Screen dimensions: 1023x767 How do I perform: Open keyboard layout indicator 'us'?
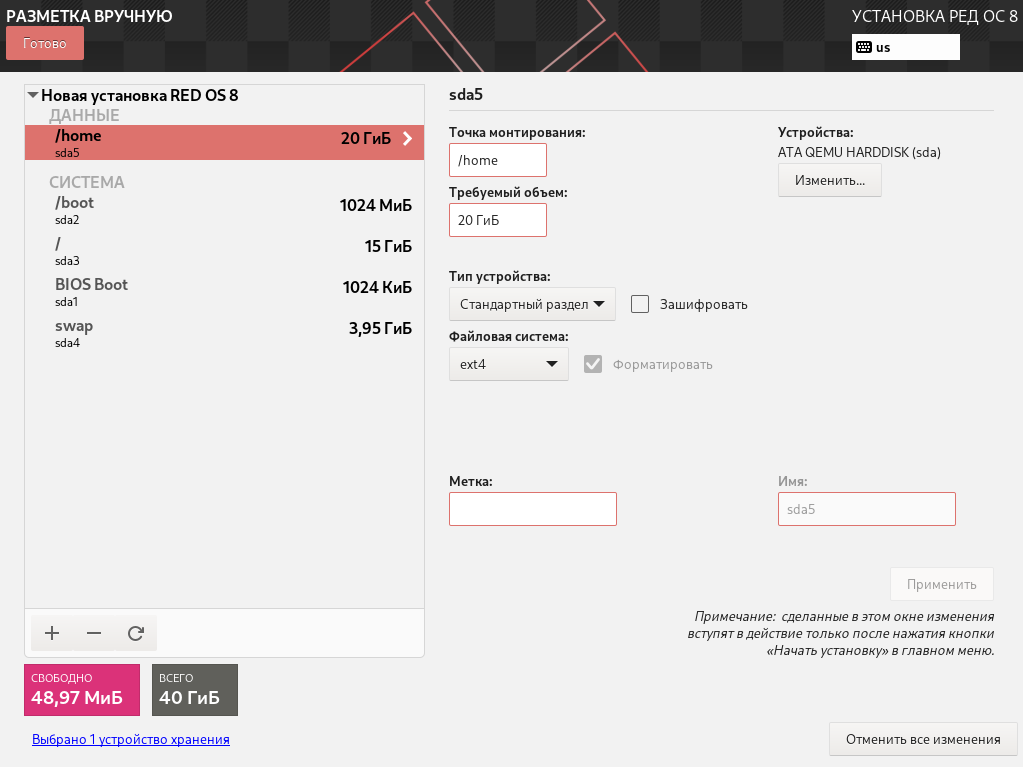tap(906, 47)
